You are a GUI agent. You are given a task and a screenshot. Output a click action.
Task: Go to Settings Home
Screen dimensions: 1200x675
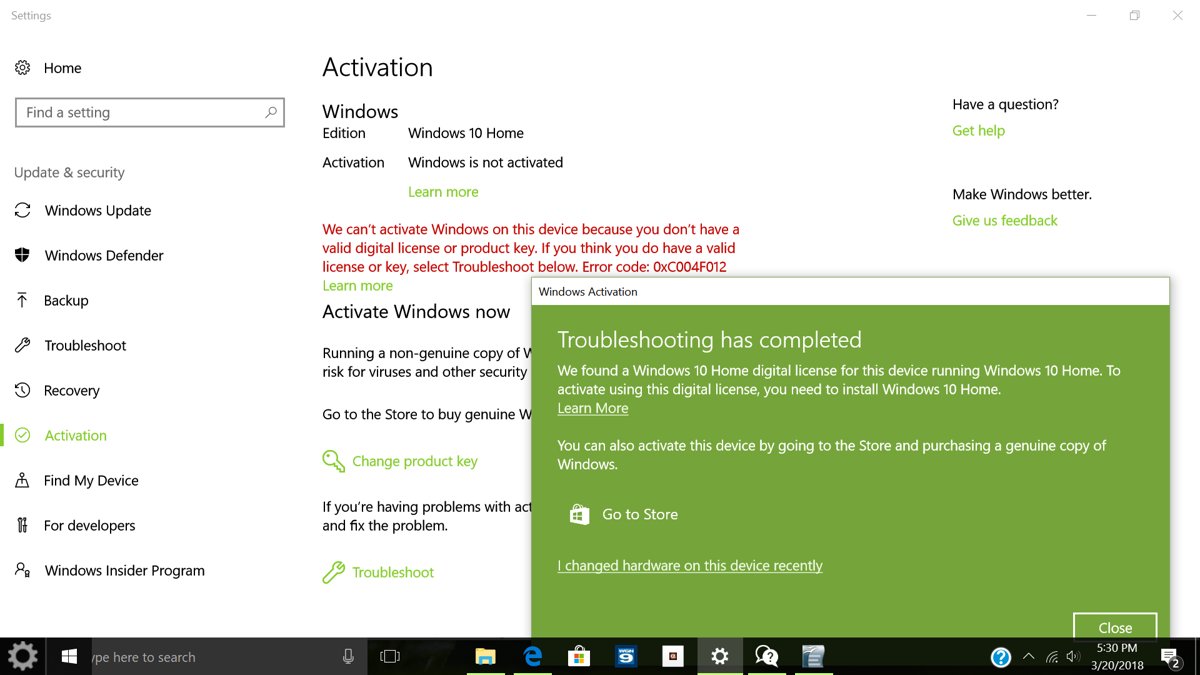(x=48, y=68)
